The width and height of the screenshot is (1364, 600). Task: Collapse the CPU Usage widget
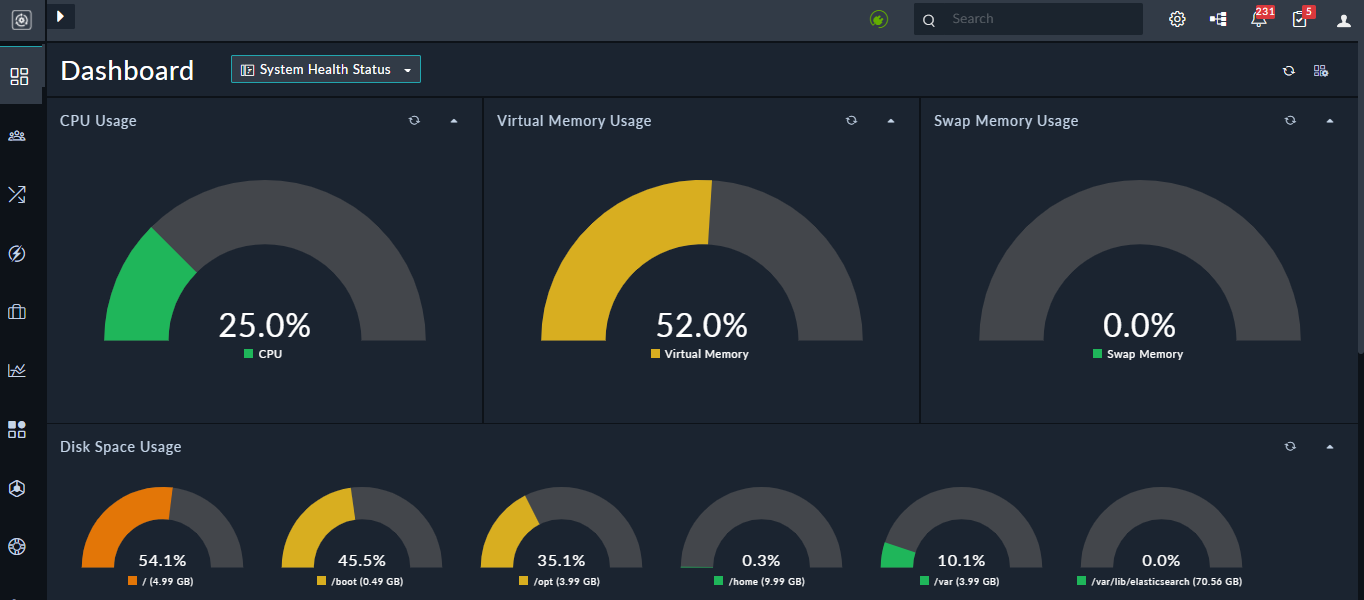(454, 120)
